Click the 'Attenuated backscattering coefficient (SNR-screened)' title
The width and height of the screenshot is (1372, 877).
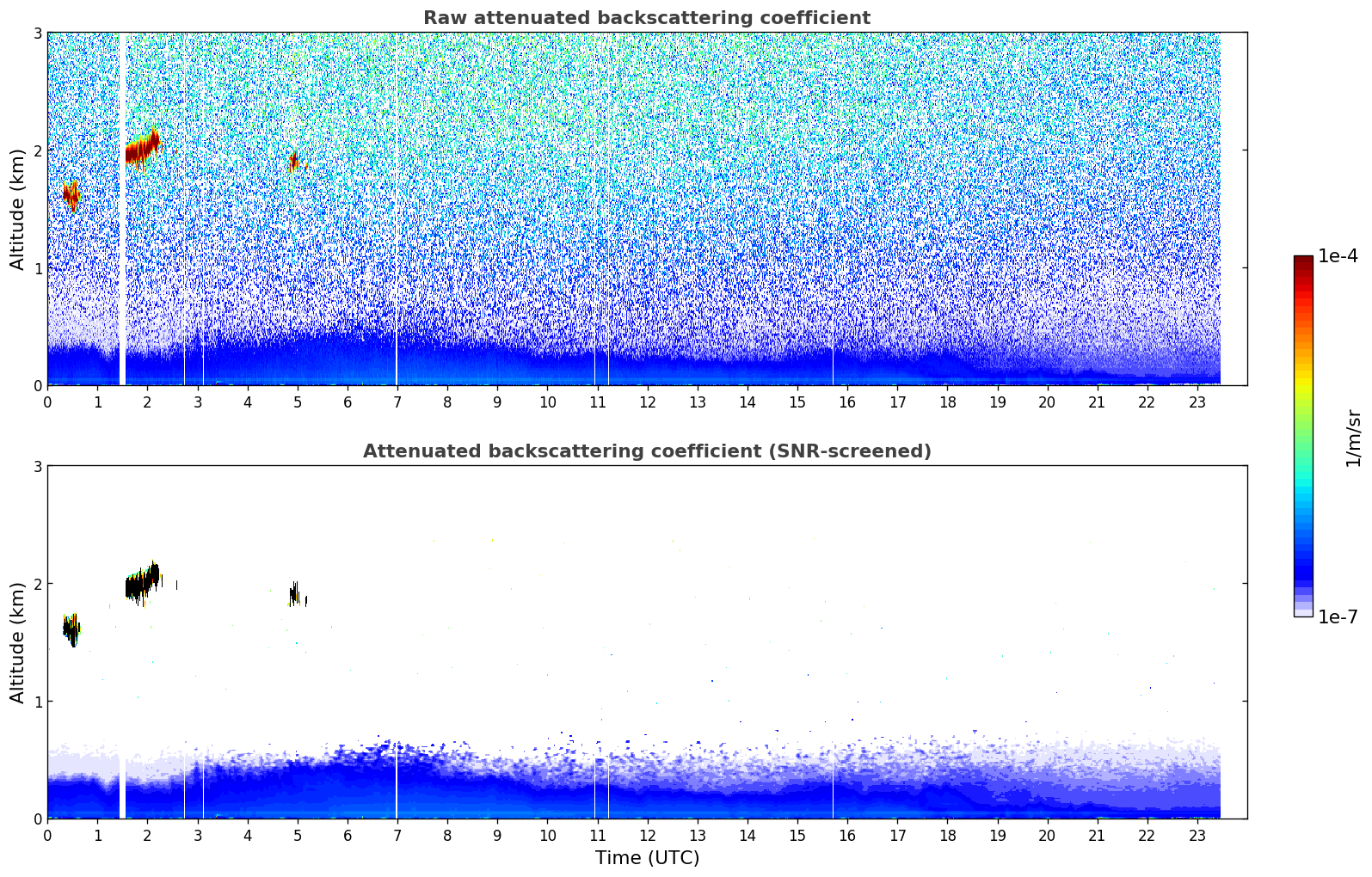[647, 451]
